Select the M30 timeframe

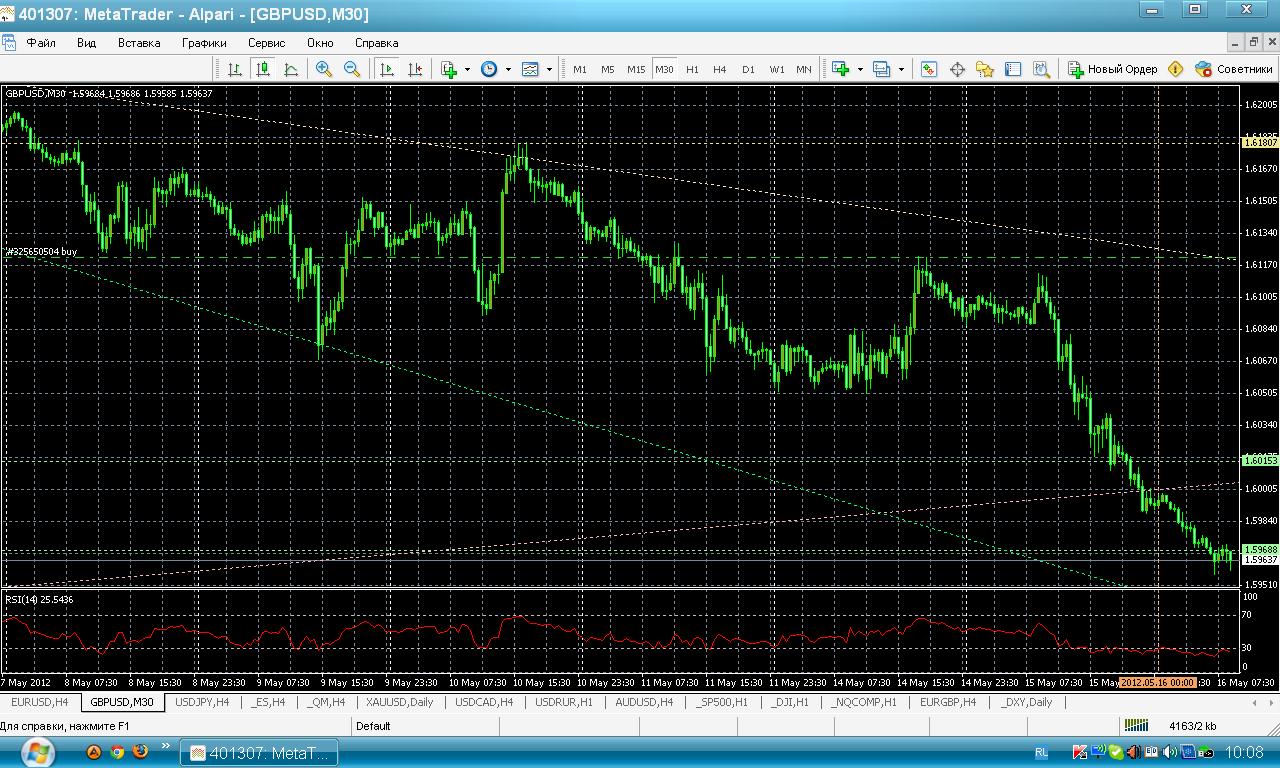pos(664,69)
